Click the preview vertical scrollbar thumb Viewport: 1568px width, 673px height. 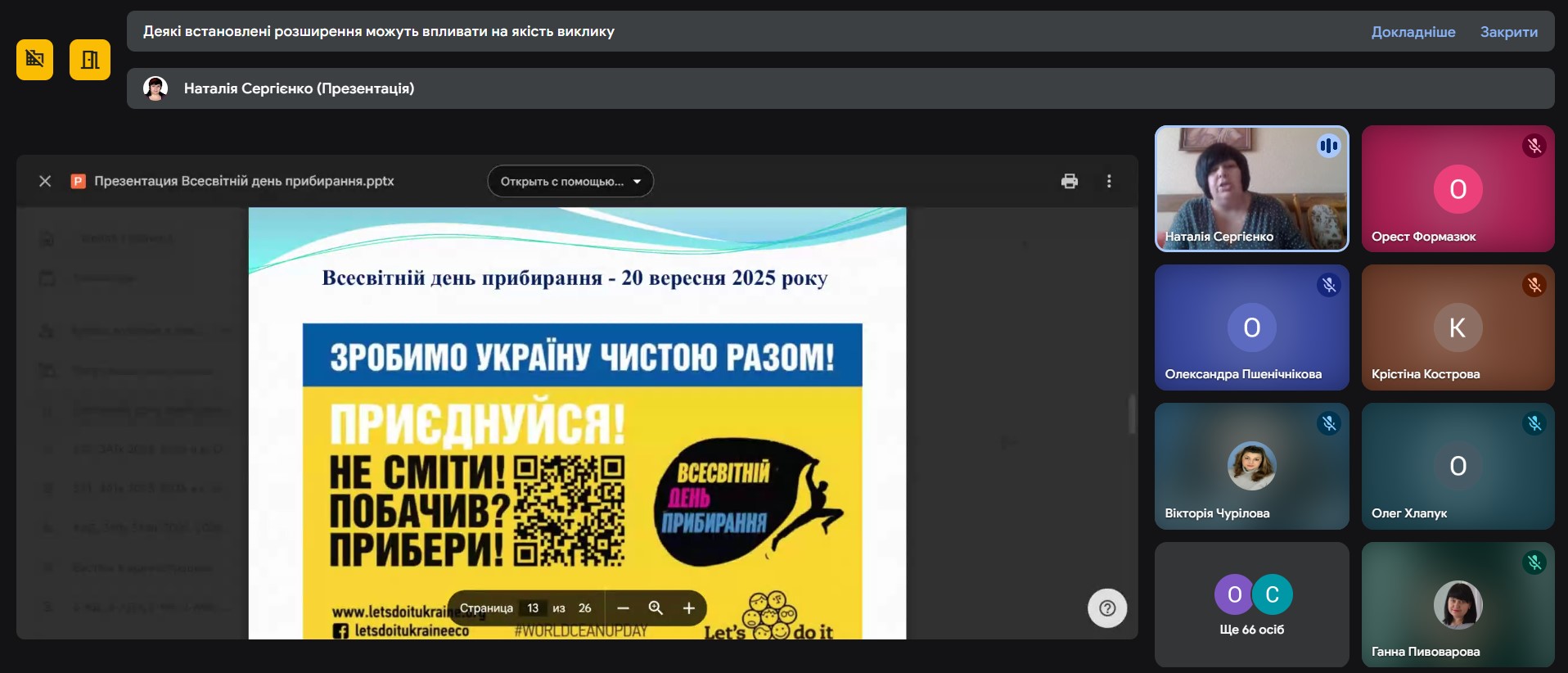click(1133, 414)
